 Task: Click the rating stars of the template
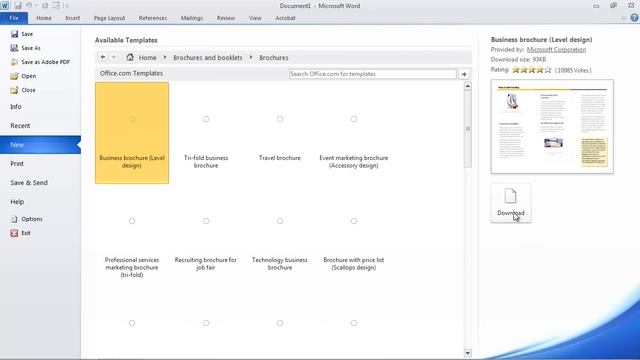tap(531, 70)
